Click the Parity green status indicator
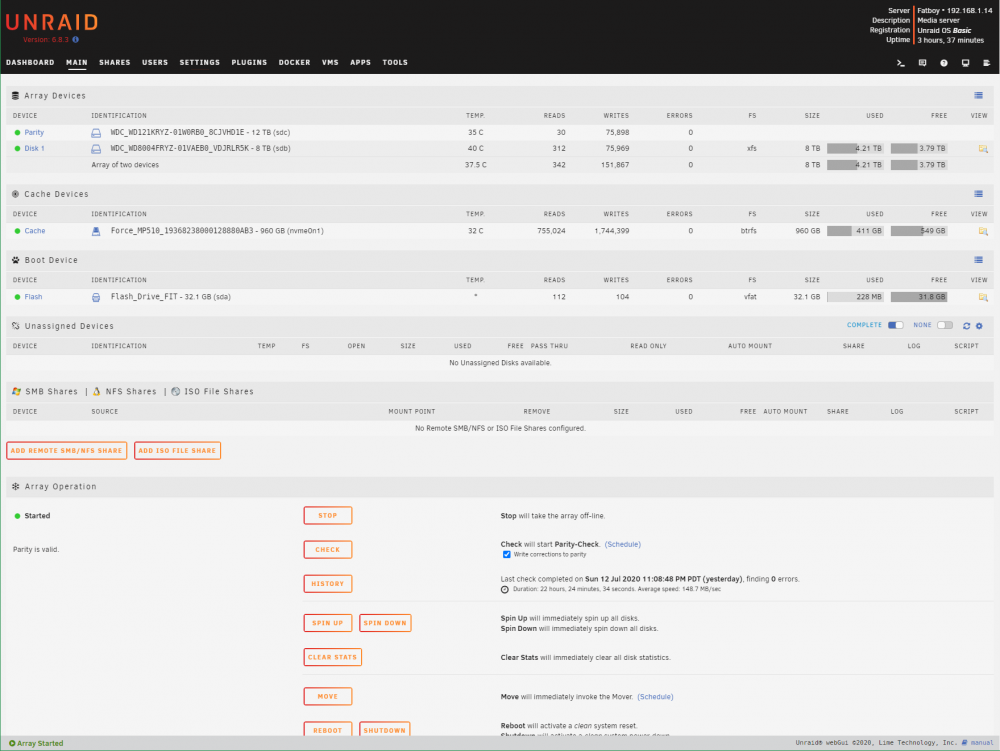The width and height of the screenshot is (1000, 751). (x=17, y=133)
